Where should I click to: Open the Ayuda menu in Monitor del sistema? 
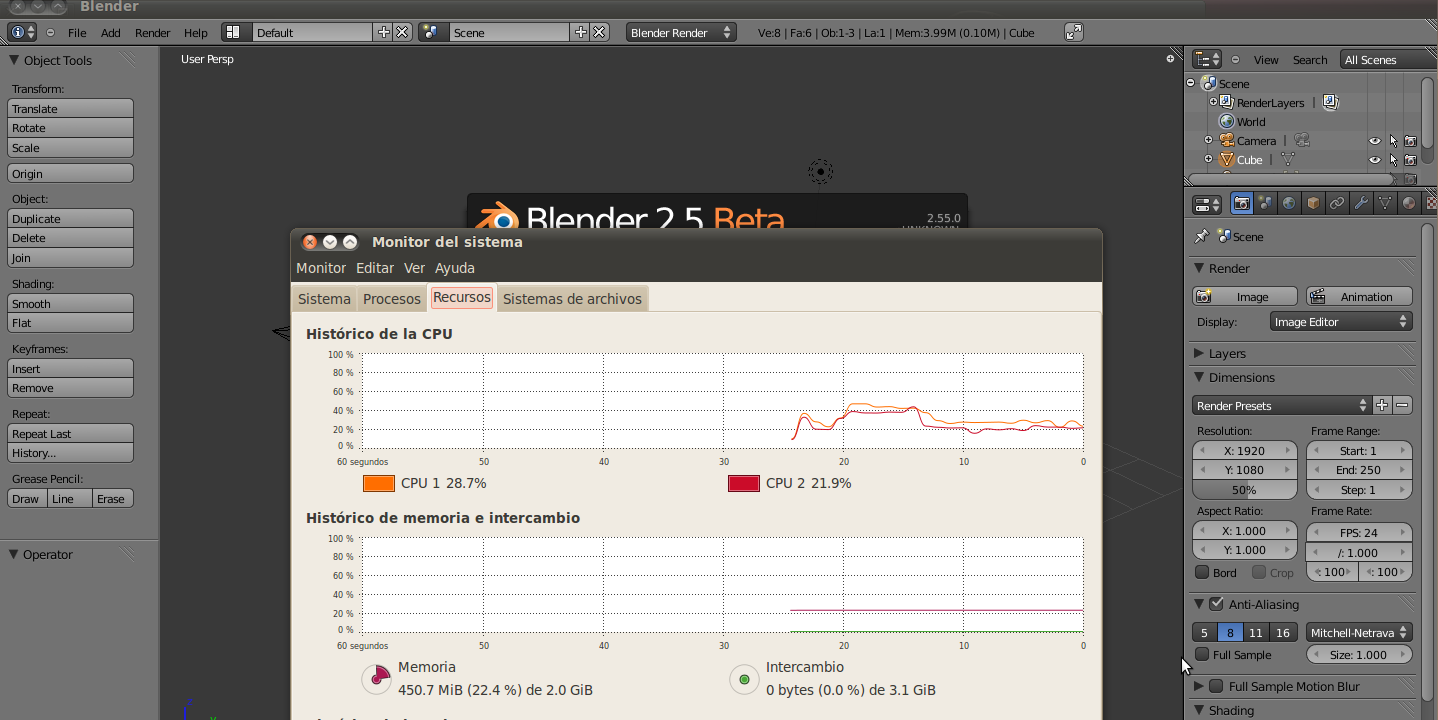[x=455, y=268]
